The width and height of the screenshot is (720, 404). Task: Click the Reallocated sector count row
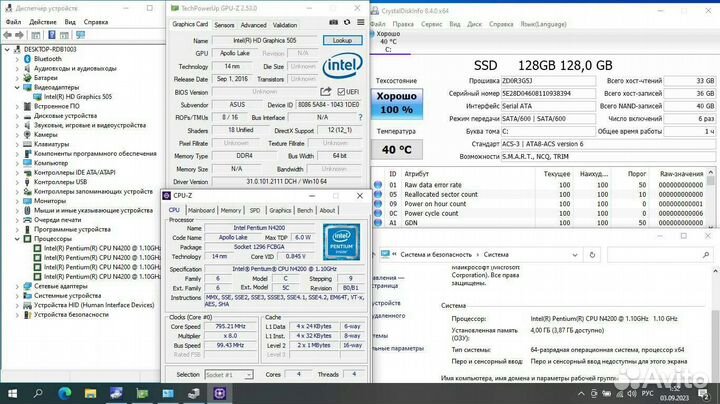tap(540, 194)
